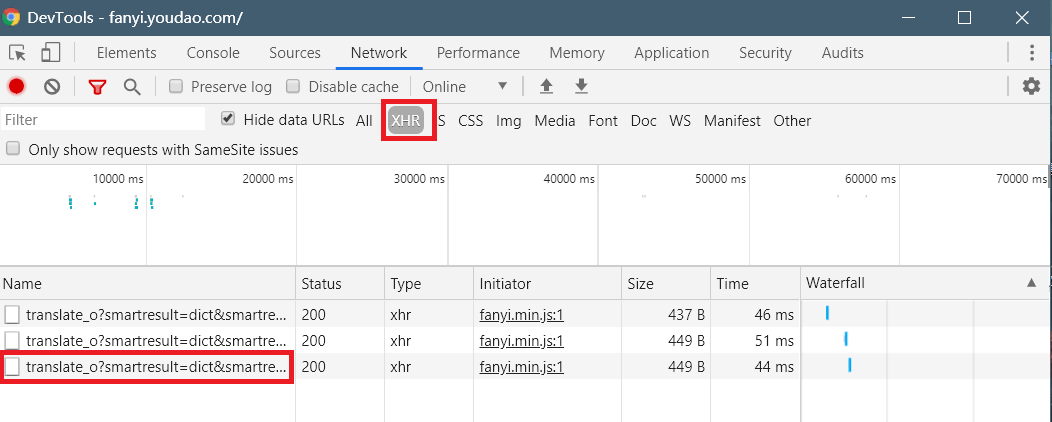Activate the inspect element picker tool
Viewport: 1052px width, 422px height.
tap(18, 53)
